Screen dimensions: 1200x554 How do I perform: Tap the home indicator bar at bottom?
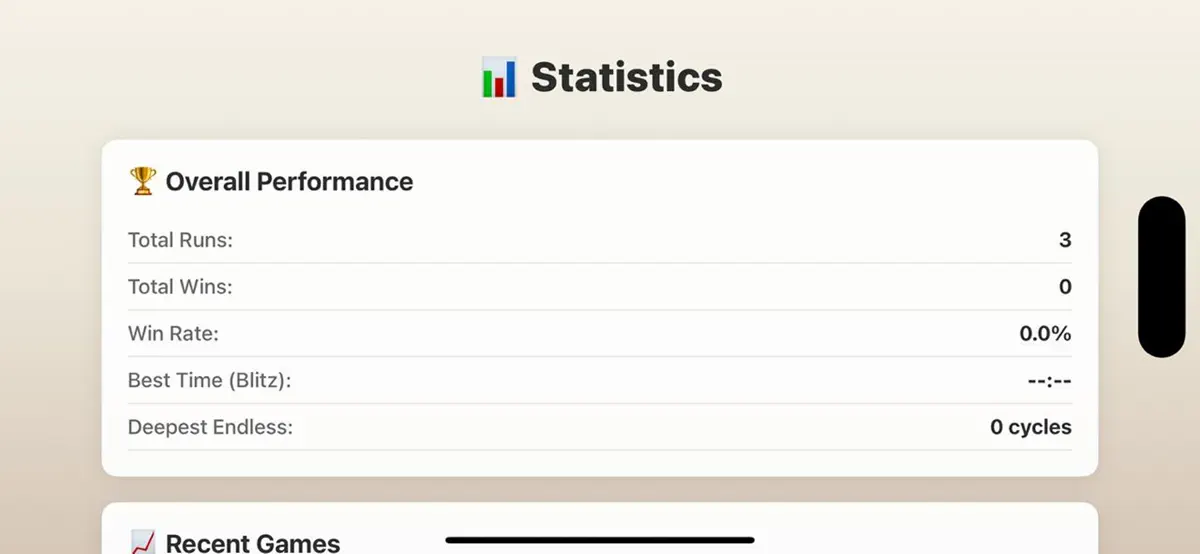[x=600, y=540]
